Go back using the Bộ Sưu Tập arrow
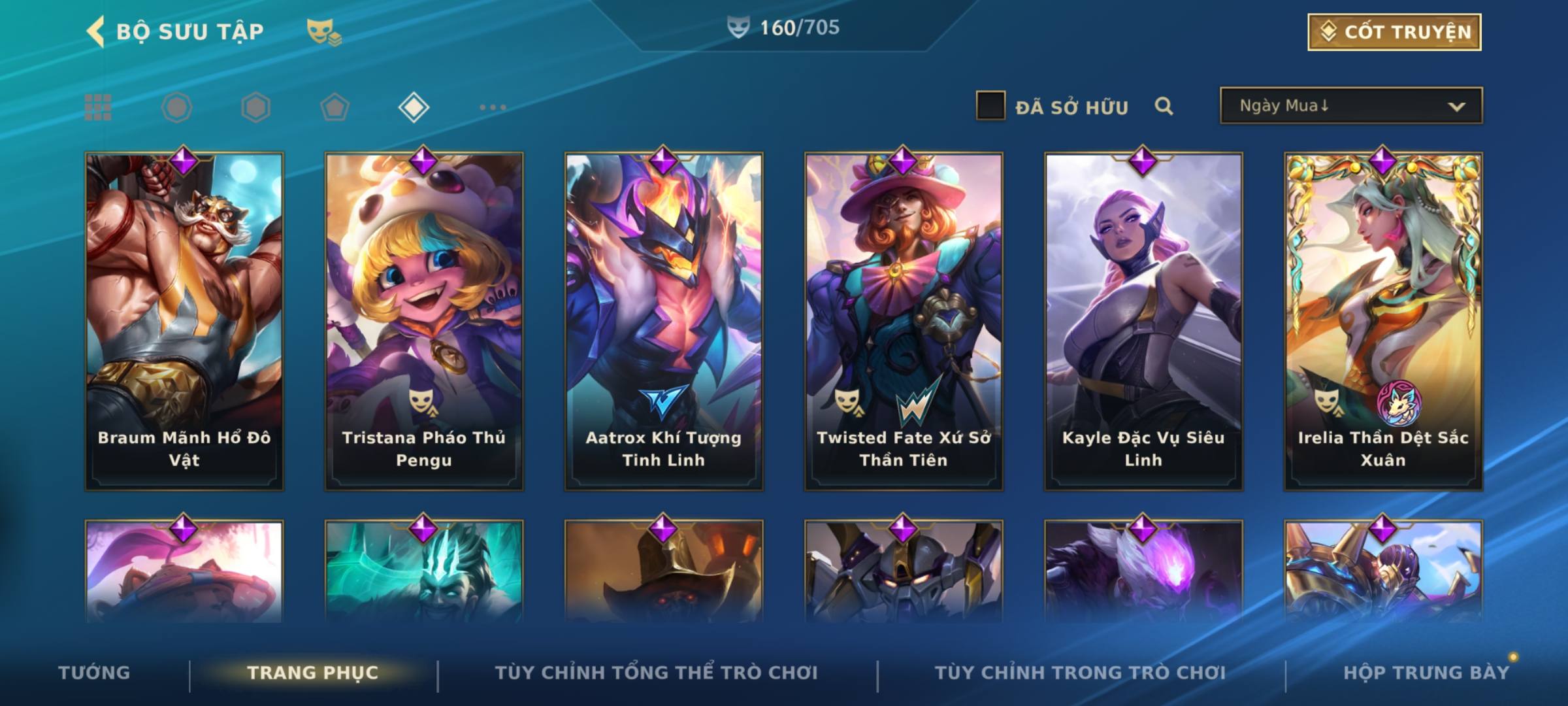The image size is (1568, 706). click(95, 31)
